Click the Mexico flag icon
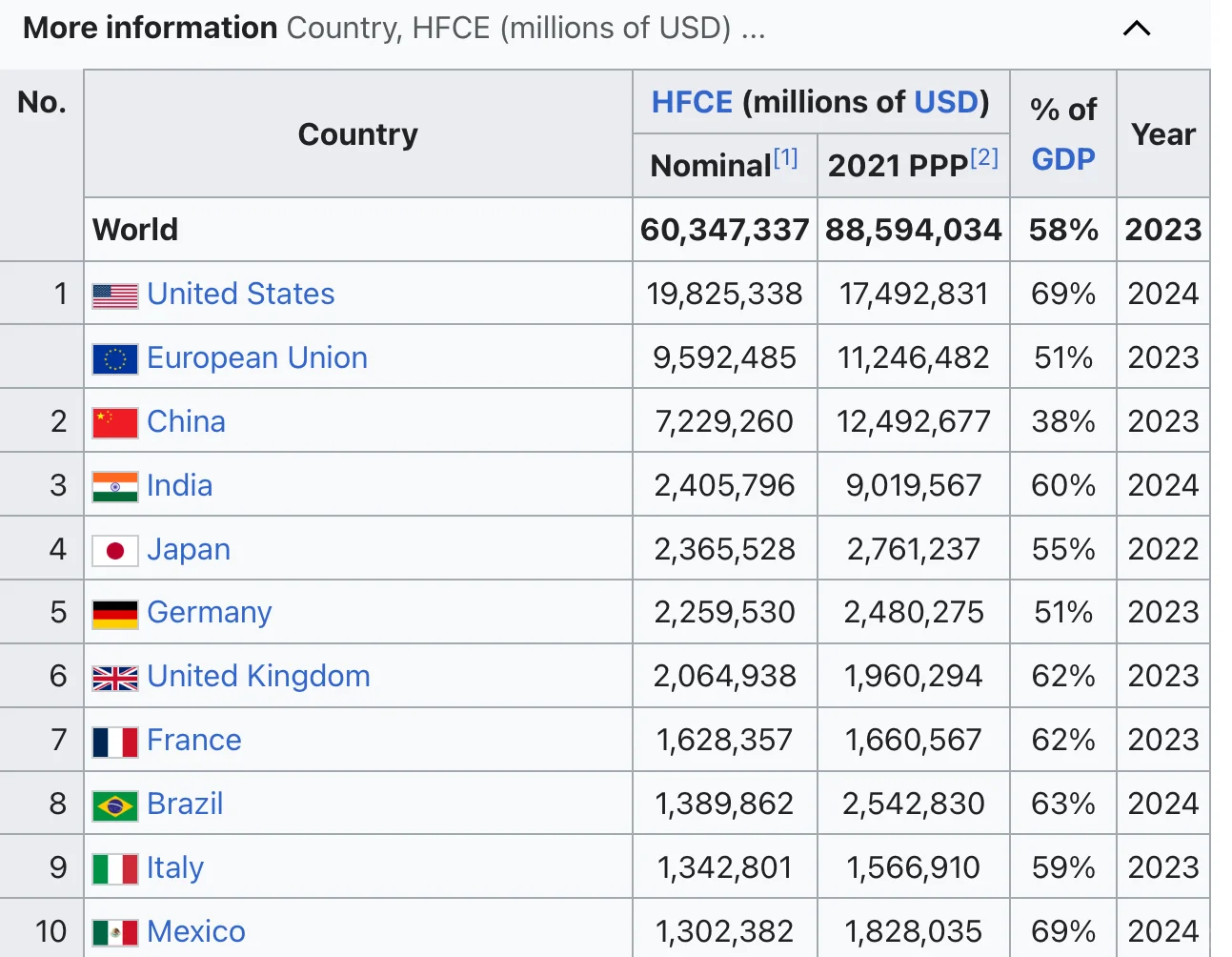The image size is (1232, 957). coord(115,932)
